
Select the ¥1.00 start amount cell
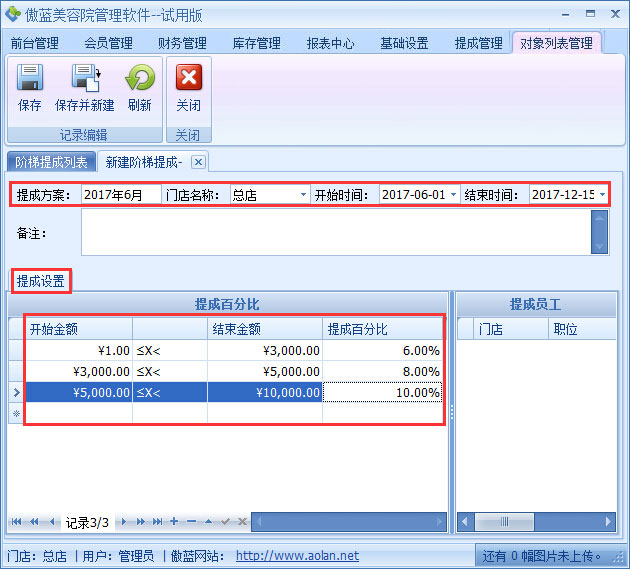click(79, 350)
